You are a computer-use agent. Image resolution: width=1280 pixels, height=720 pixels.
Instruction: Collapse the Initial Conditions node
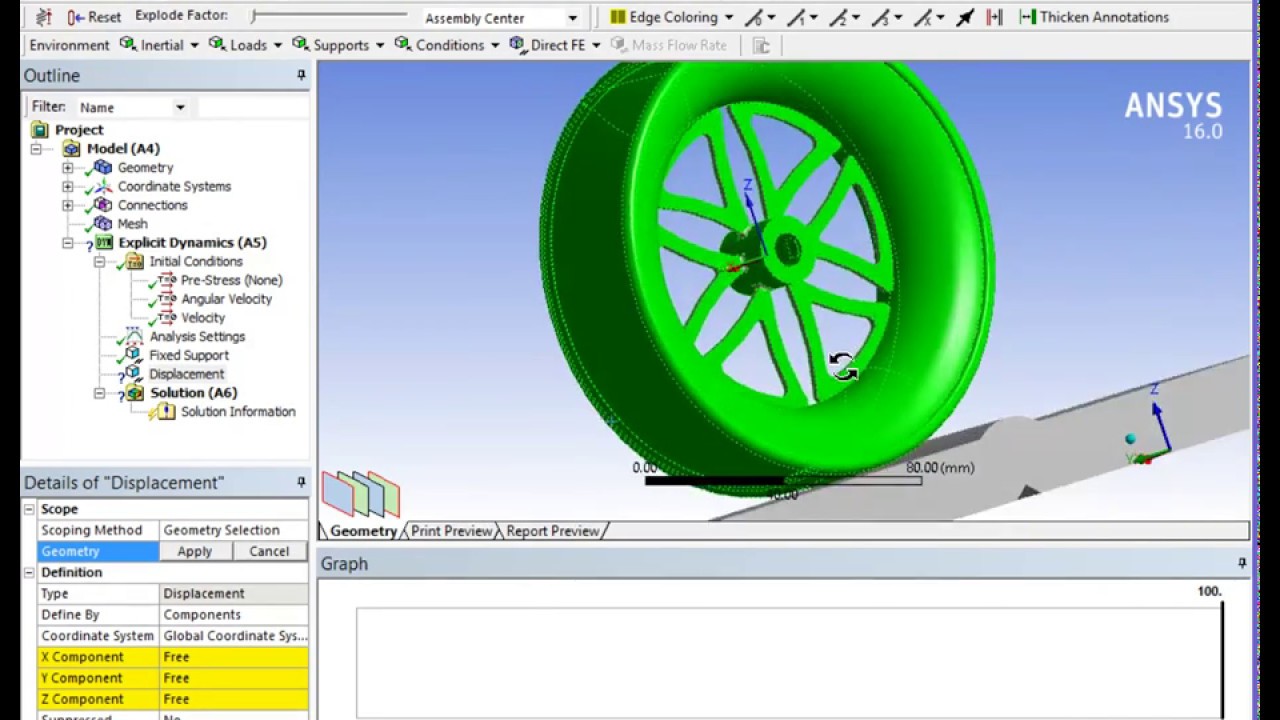(x=99, y=262)
